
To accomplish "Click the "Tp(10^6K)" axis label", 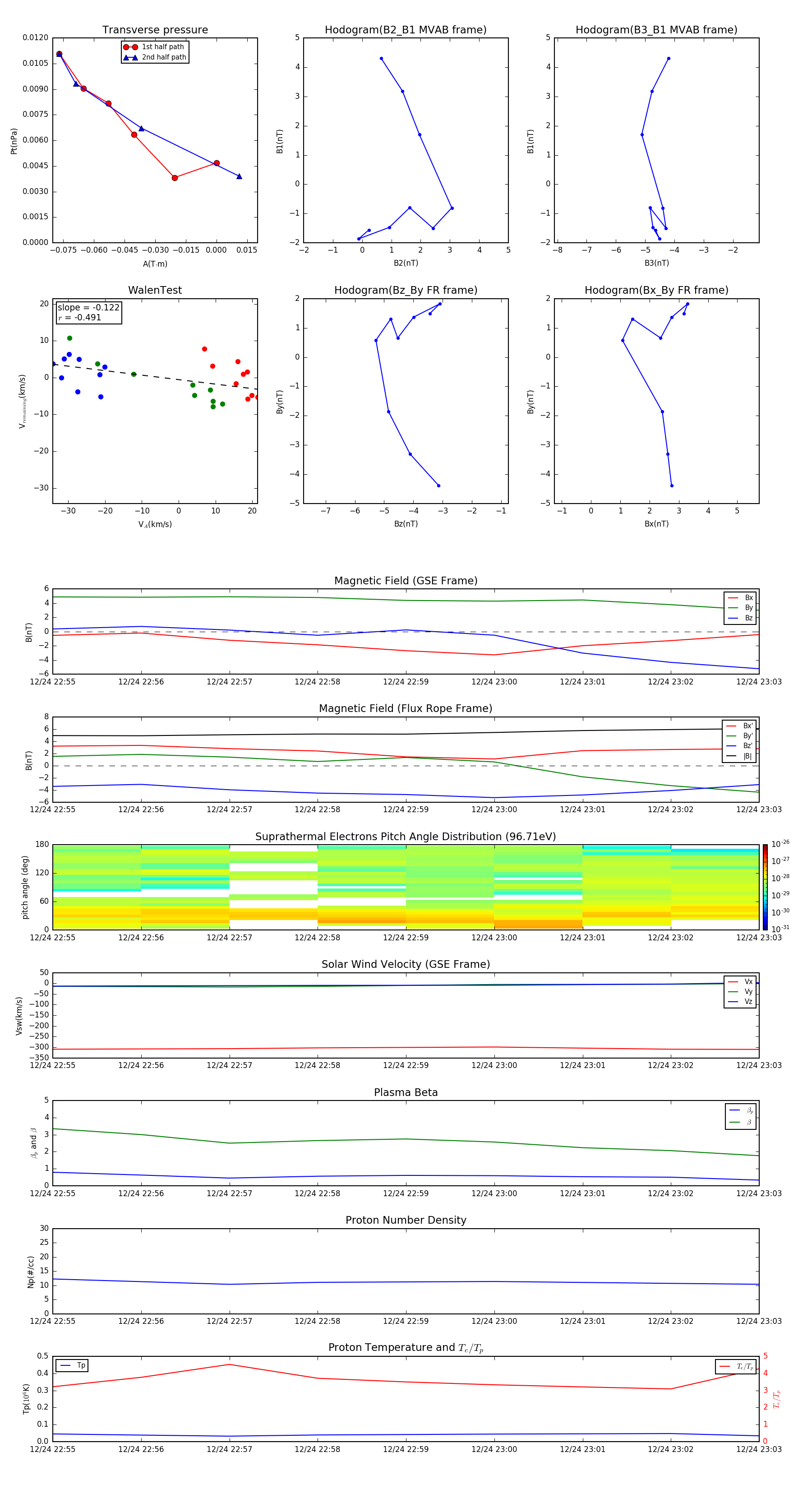I will pos(26,1399).
